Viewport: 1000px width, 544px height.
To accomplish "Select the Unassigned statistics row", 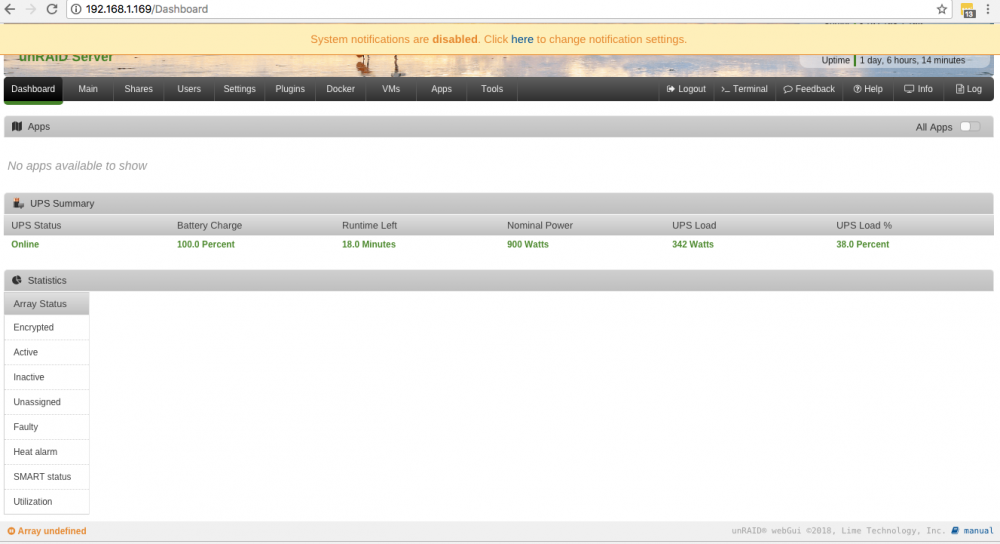I will coord(47,402).
